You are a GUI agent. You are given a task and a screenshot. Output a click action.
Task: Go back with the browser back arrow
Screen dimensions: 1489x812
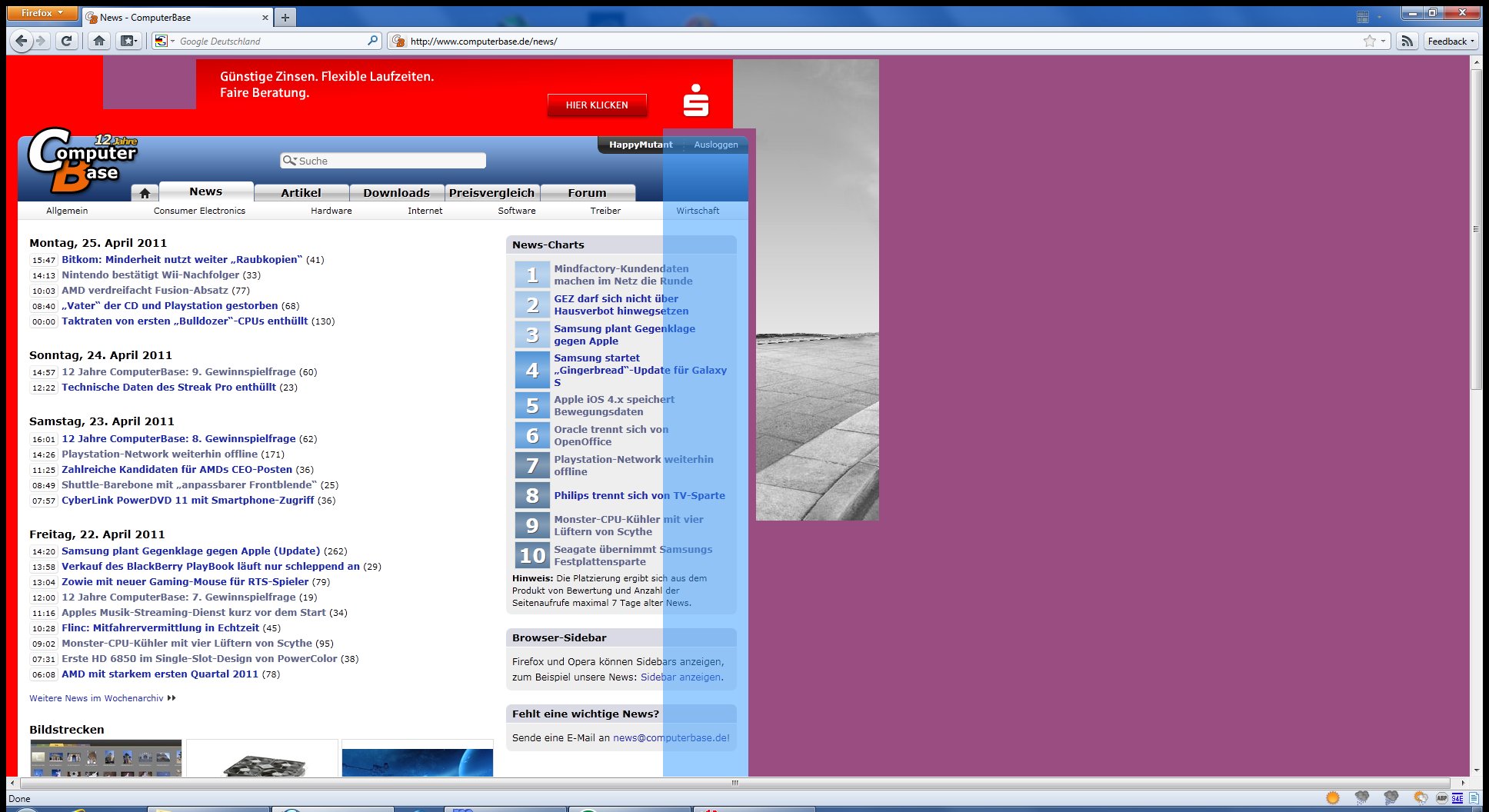coord(22,41)
